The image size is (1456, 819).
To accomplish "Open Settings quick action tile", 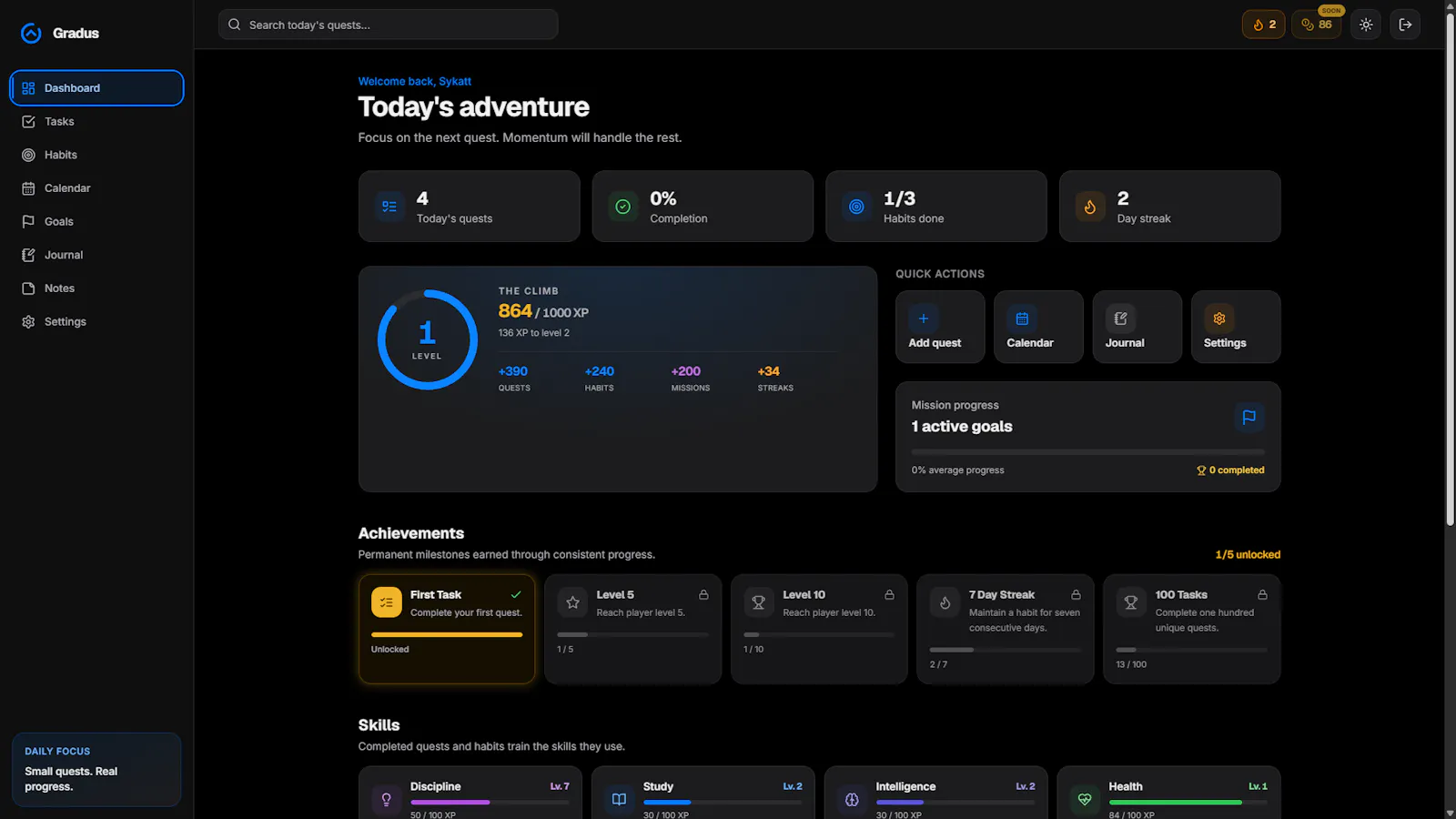I will [1236, 327].
